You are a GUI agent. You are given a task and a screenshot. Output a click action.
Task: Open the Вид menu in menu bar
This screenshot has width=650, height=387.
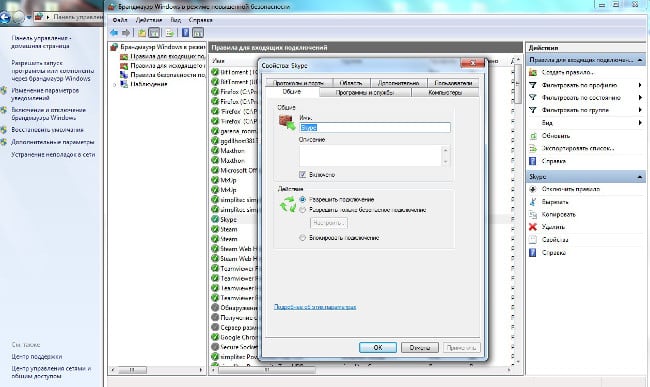(x=175, y=20)
